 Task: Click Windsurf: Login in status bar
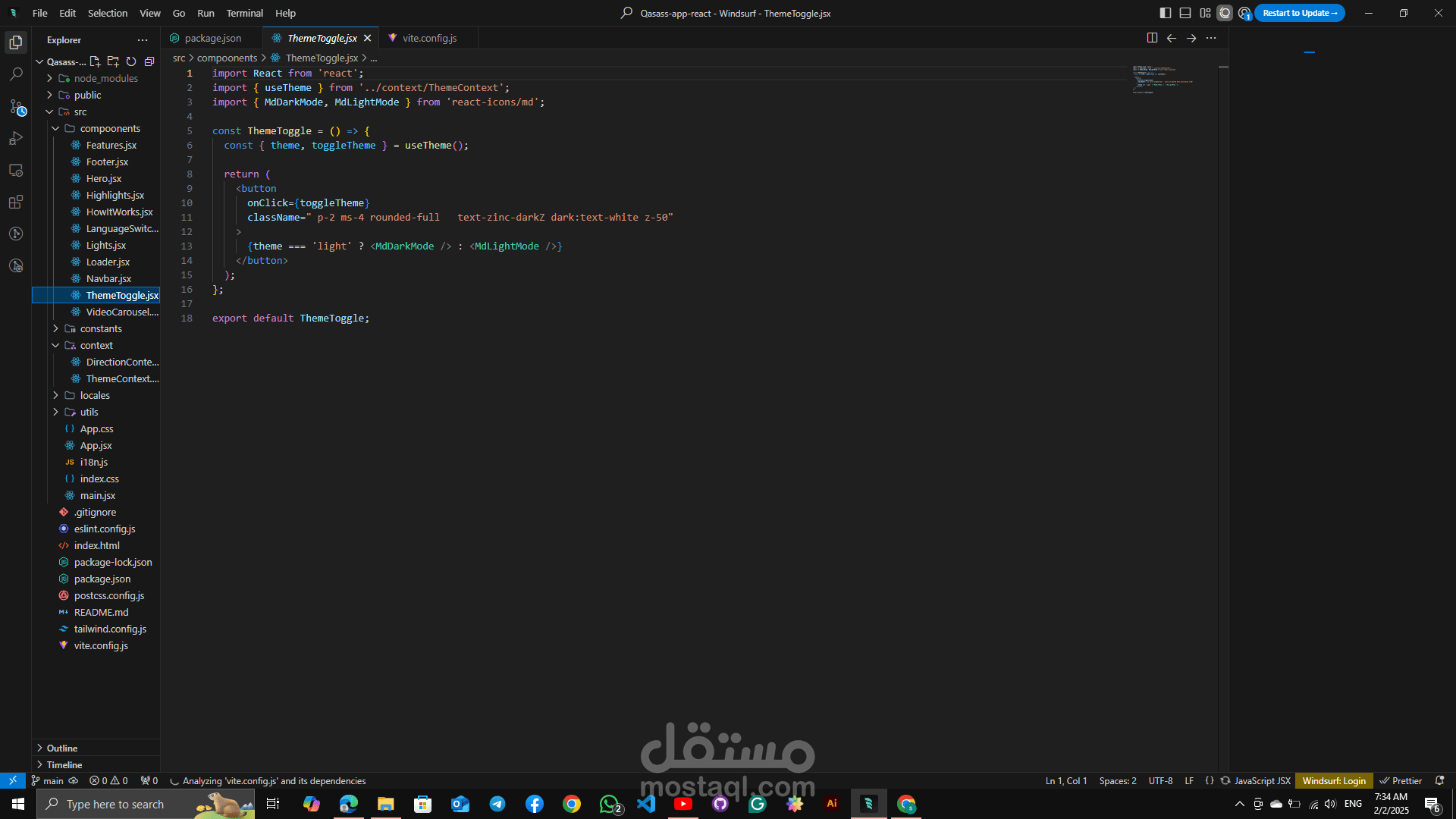click(x=1334, y=780)
